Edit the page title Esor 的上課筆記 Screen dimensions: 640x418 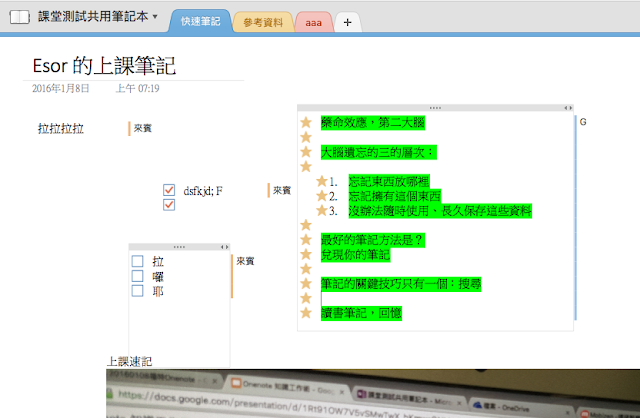(104, 66)
